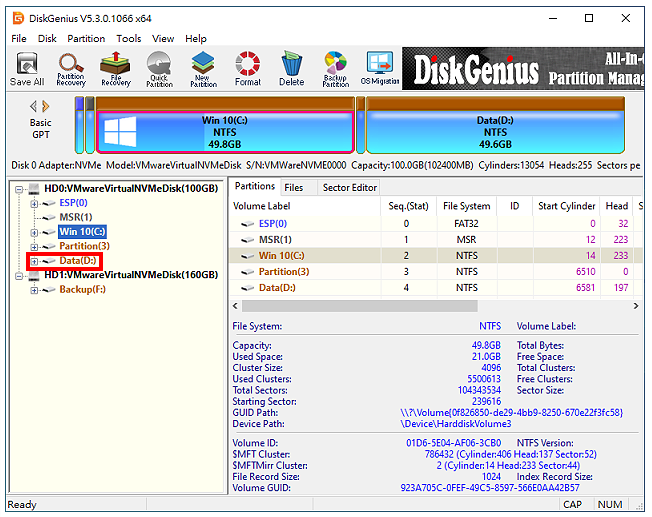
Task: Expand the Partition(3) tree node
Action: click(x=34, y=247)
